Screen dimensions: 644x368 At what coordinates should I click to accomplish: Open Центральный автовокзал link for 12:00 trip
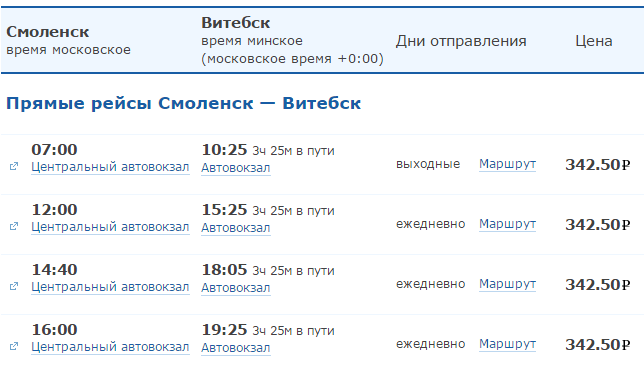coord(110,227)
